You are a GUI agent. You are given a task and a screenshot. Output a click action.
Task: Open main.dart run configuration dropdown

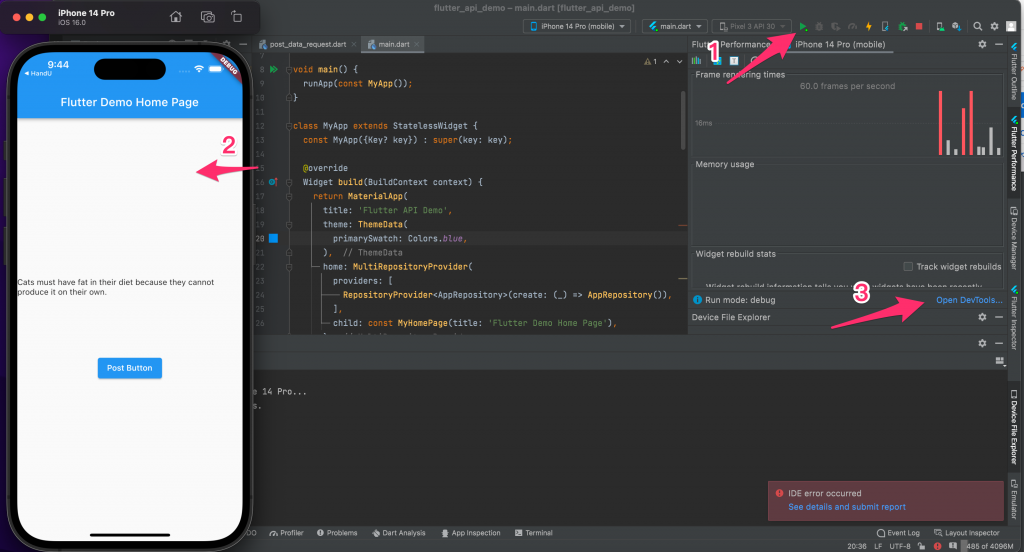coord(675,27)
